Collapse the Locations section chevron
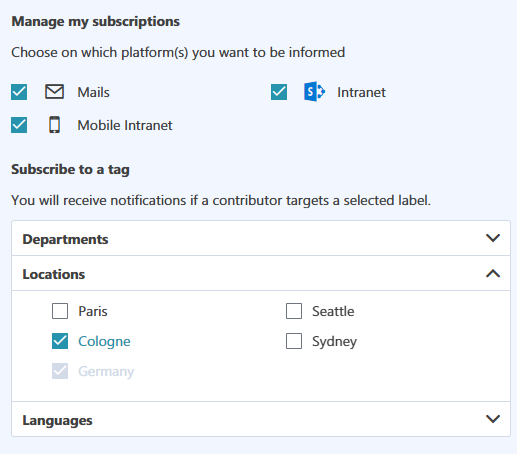The height and width of the screenshot is (454, 517). coord(493,274)
